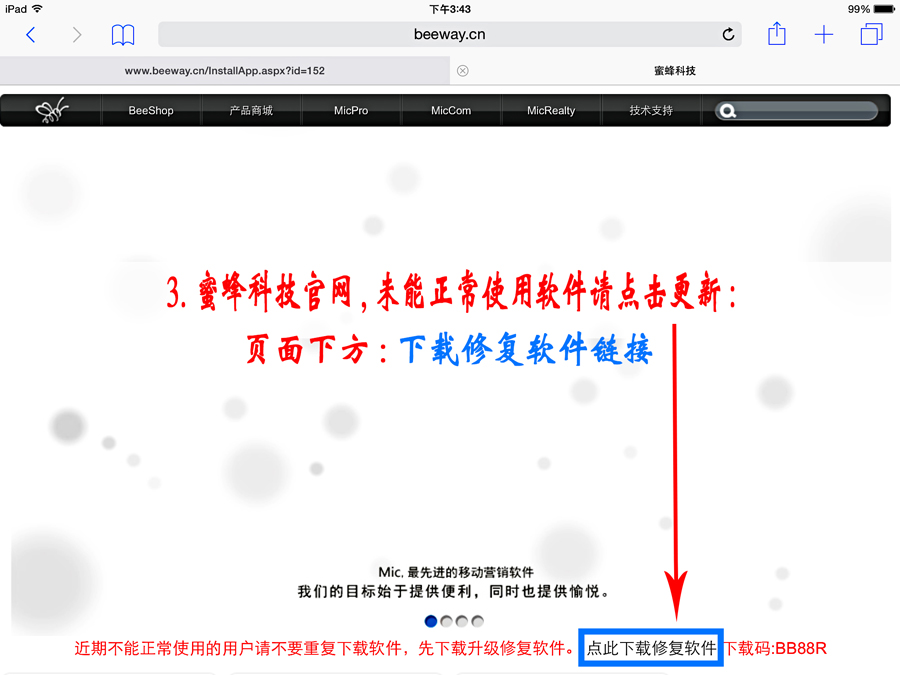Click the 点此下载修复软件 link
This screenshot has height=675, width=900.
point(651,648)
